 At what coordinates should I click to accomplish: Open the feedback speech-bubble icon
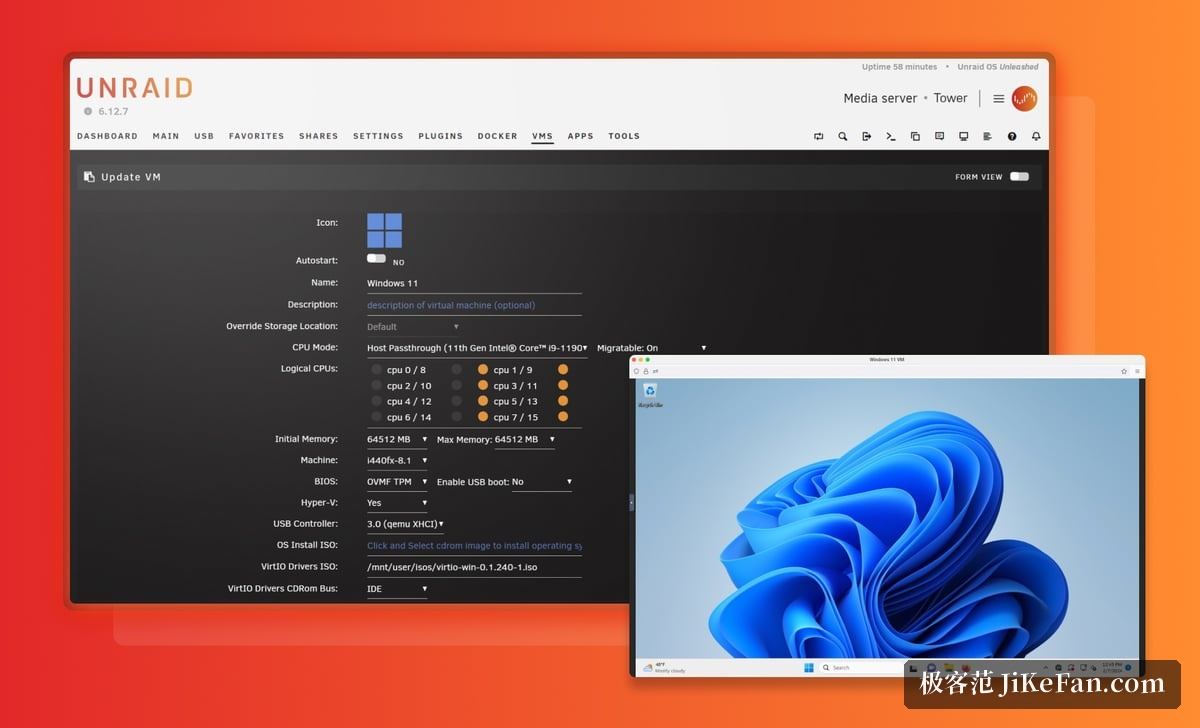[939, 136]
